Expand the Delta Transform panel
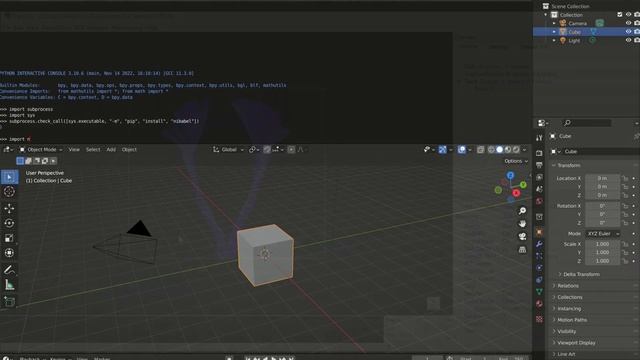This screenshot has height=360, width=640. tap(581, 274)
